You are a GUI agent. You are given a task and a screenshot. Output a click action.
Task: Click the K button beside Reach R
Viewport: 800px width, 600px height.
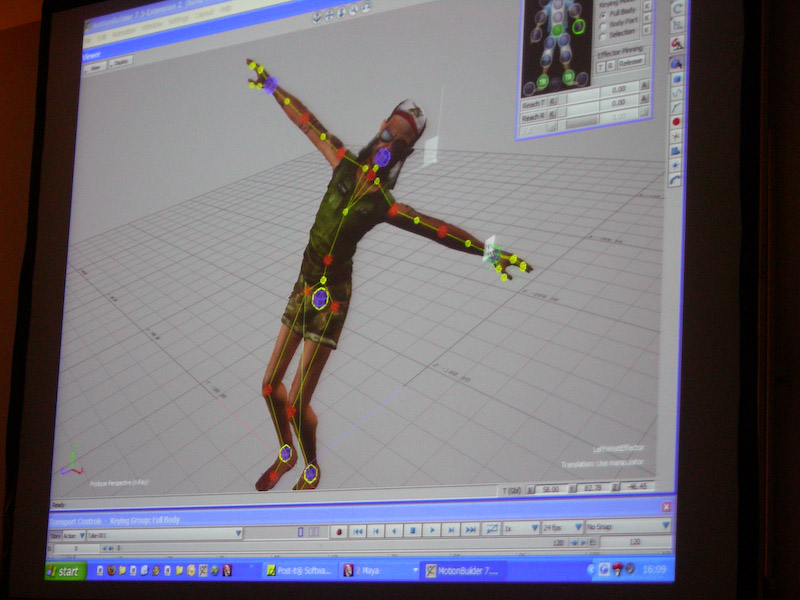[553, 115]
